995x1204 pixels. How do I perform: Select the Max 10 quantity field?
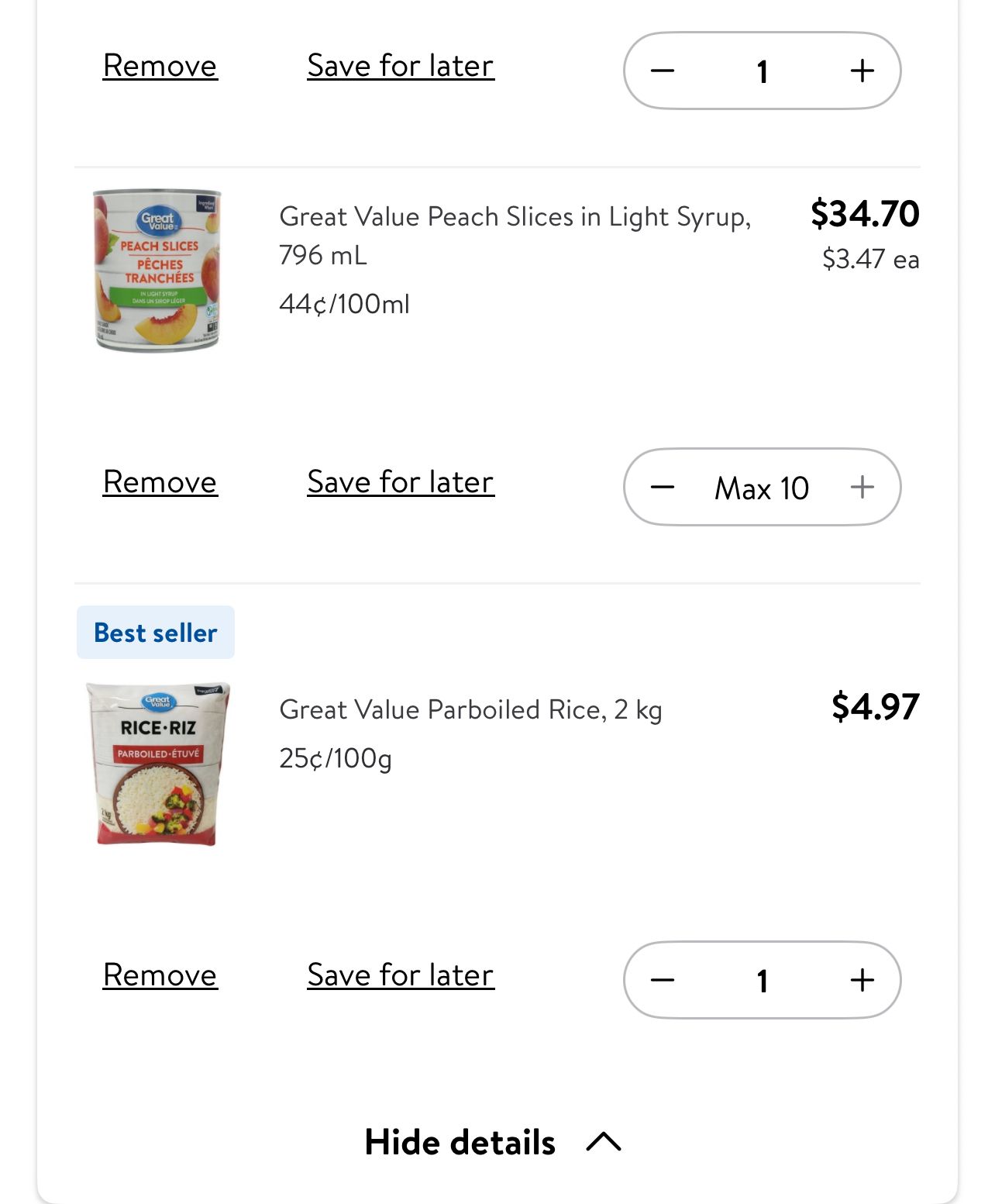click(x=763, y=488)
